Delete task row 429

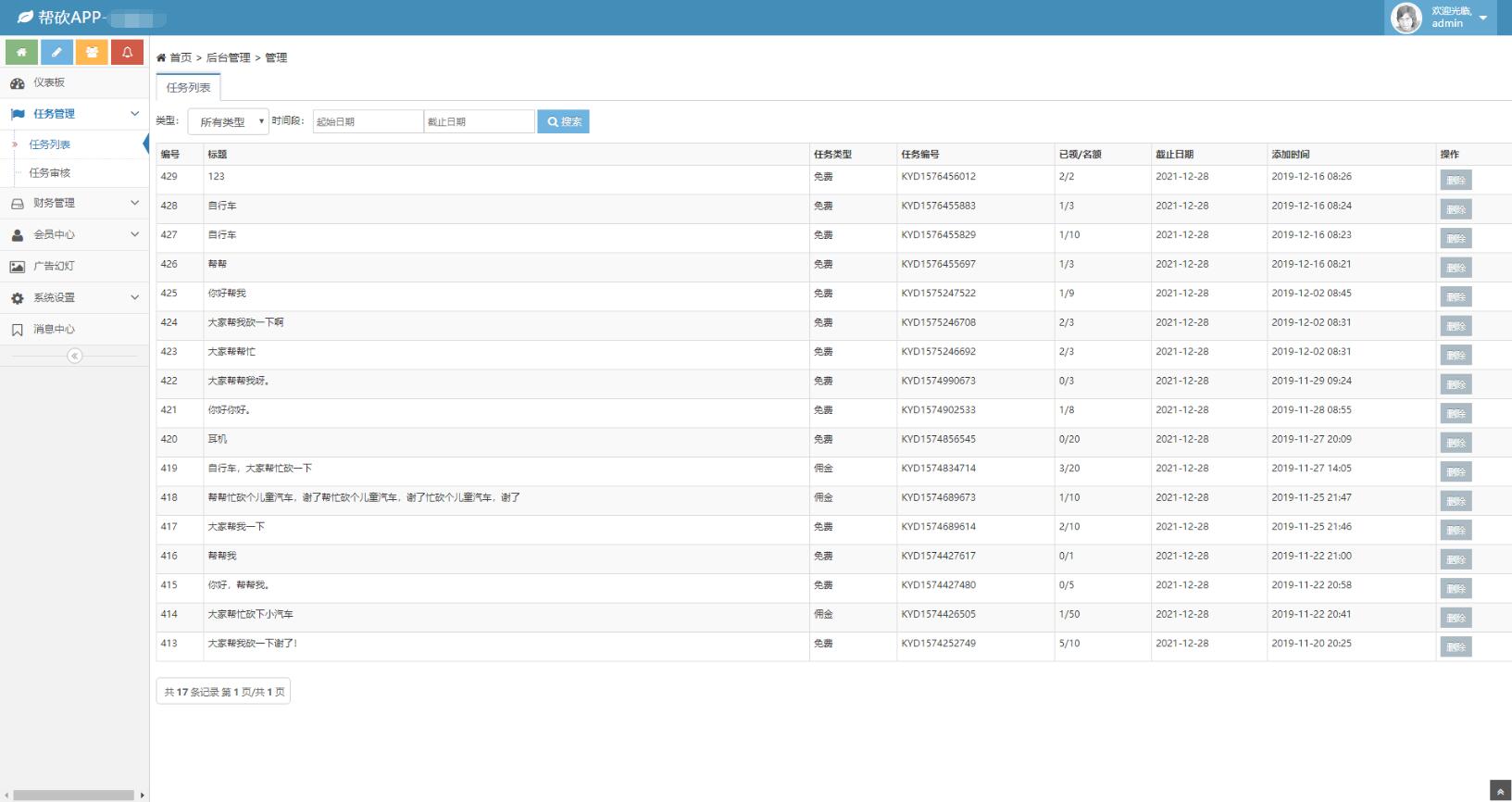[1456, 180]
